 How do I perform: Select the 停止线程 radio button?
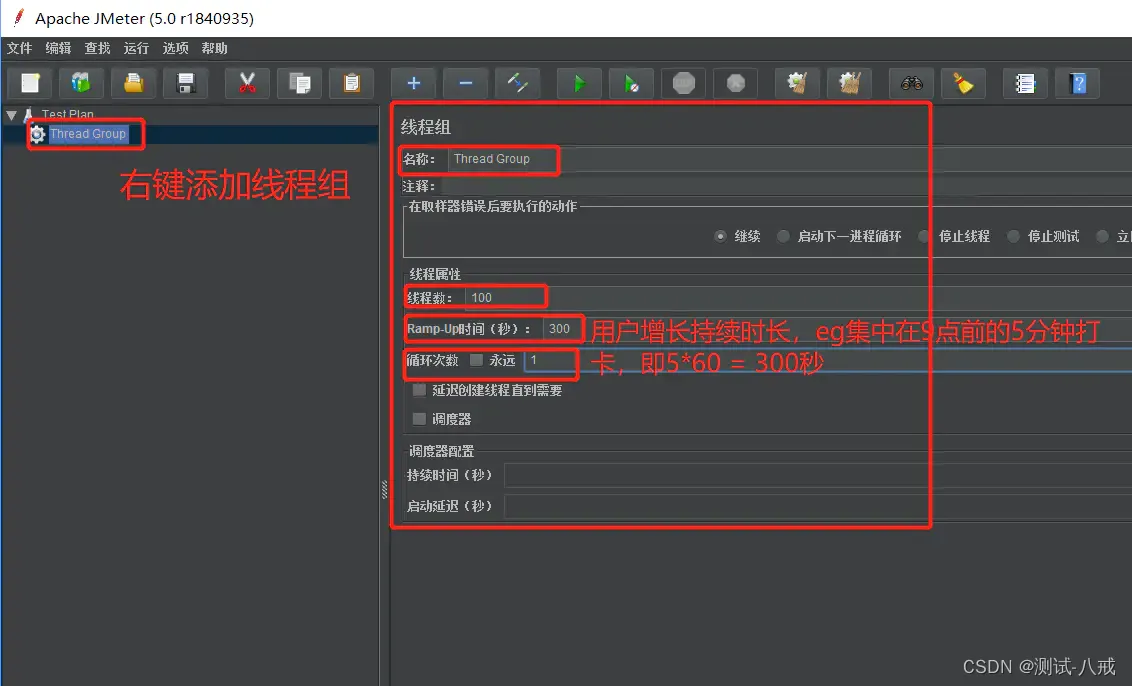[923, 236]
